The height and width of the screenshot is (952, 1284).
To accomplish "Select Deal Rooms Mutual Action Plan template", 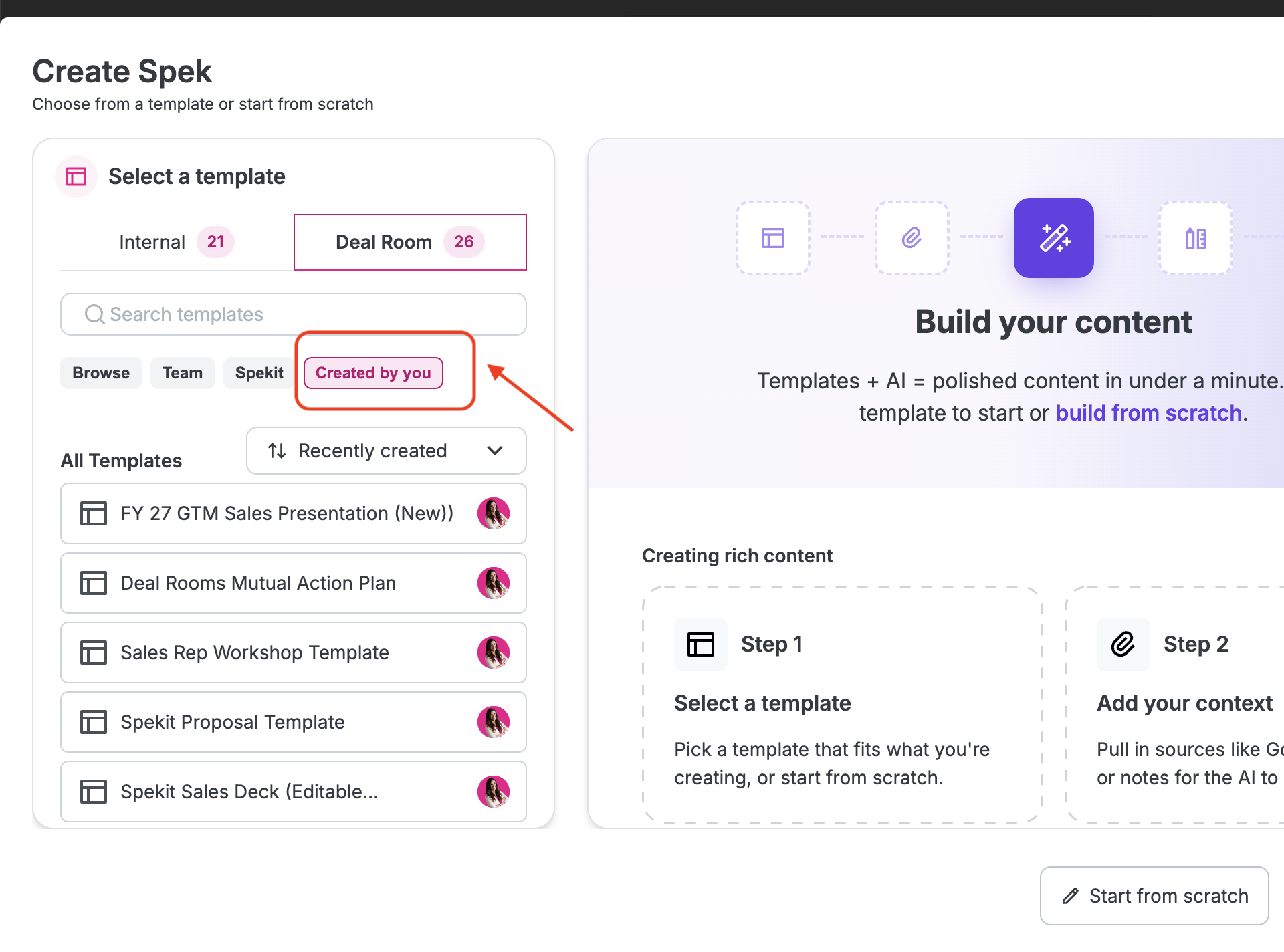I will tap(293, 583).
